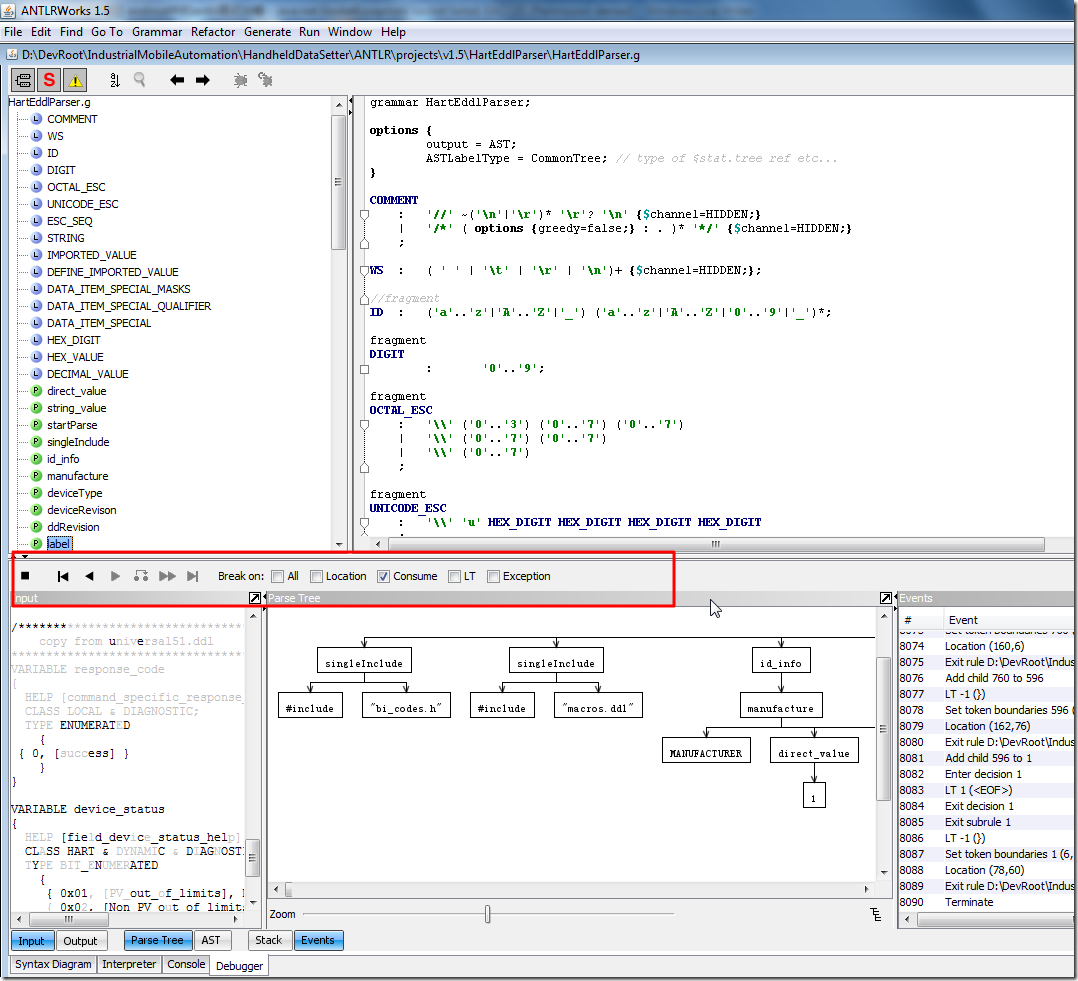Tick the Exception break checkbox
This screenshot has width=1078, height=981.
coord(493,576)
